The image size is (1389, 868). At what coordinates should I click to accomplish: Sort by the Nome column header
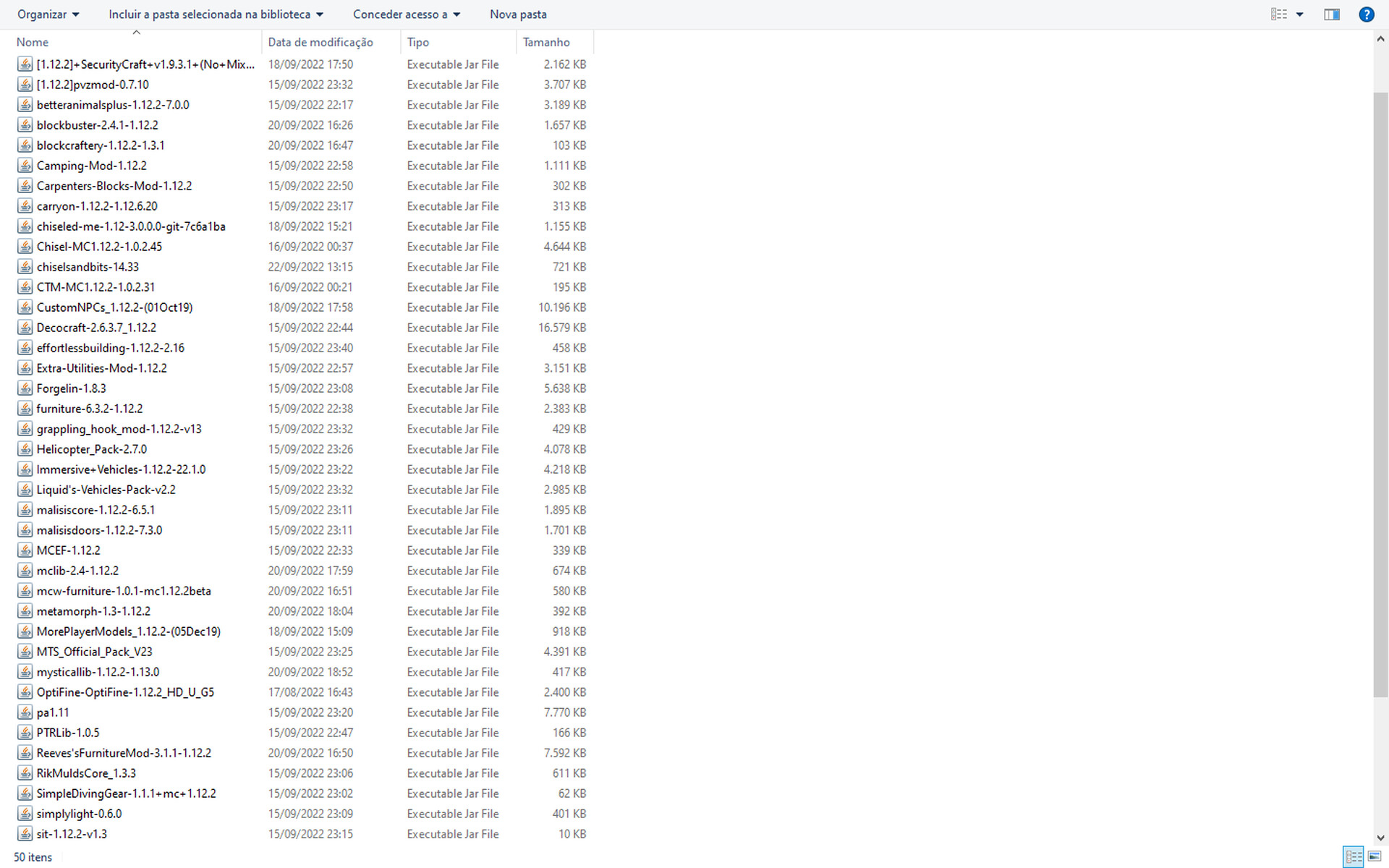tap(33, 42)
